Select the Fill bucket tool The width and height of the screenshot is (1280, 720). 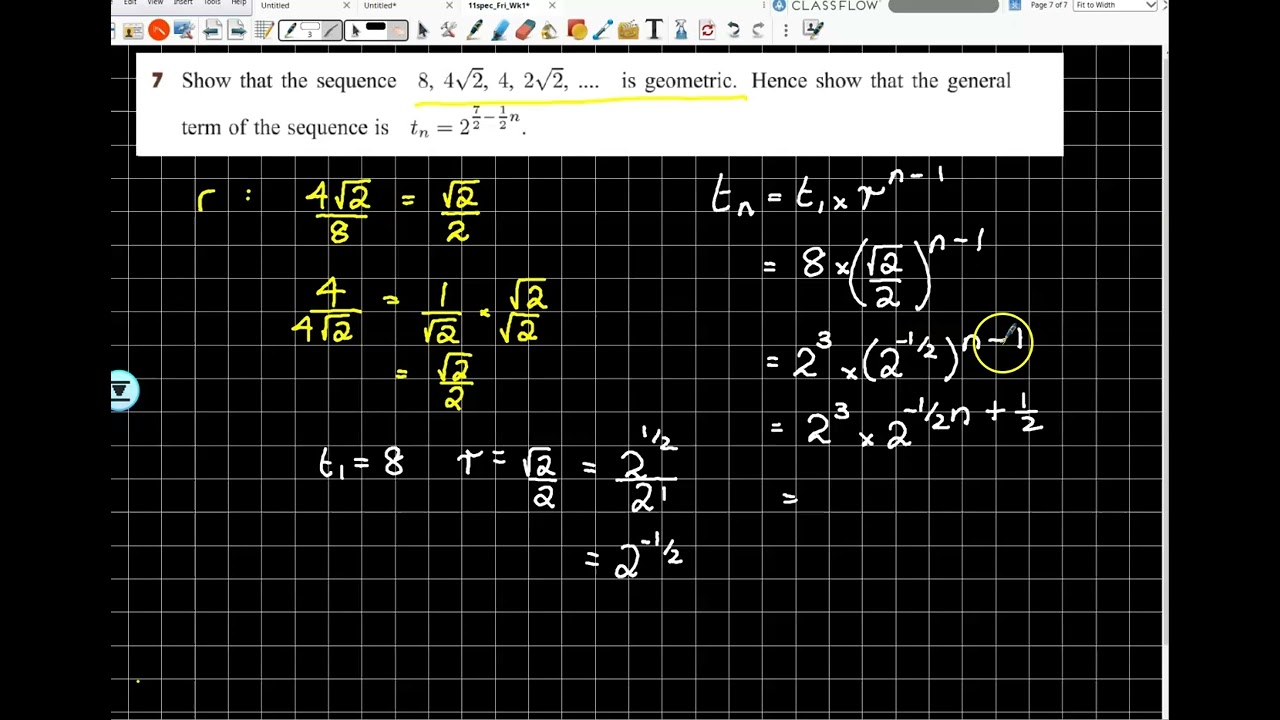[550, 31]
